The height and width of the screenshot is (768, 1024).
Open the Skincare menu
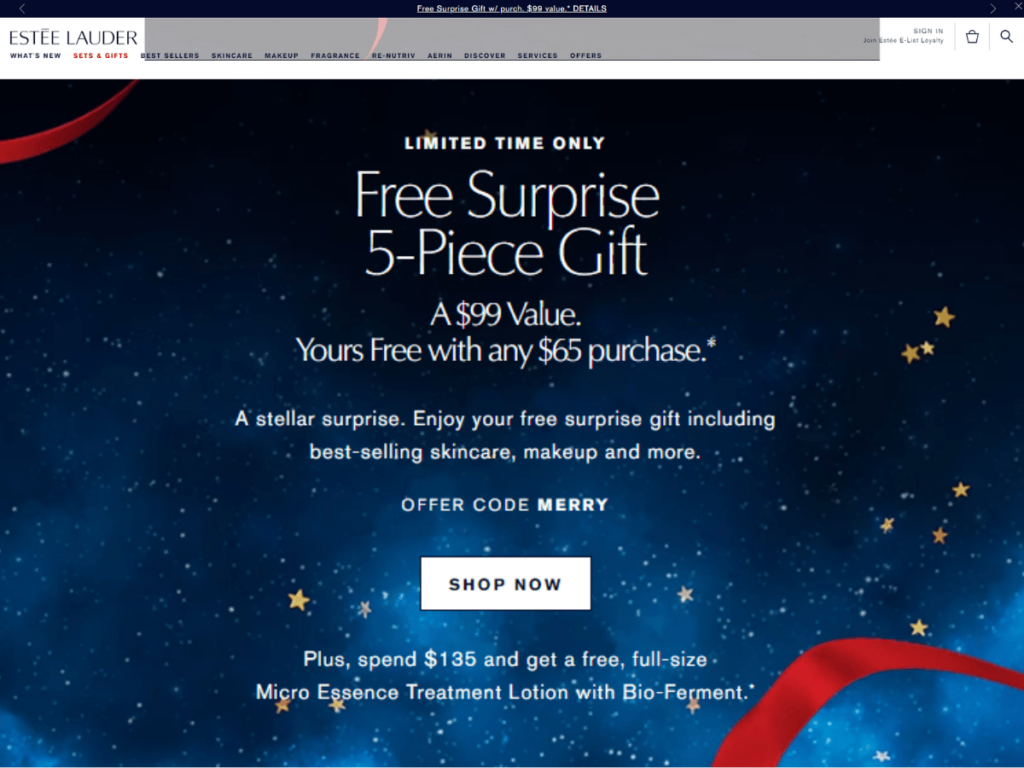[x=232, y=56]
